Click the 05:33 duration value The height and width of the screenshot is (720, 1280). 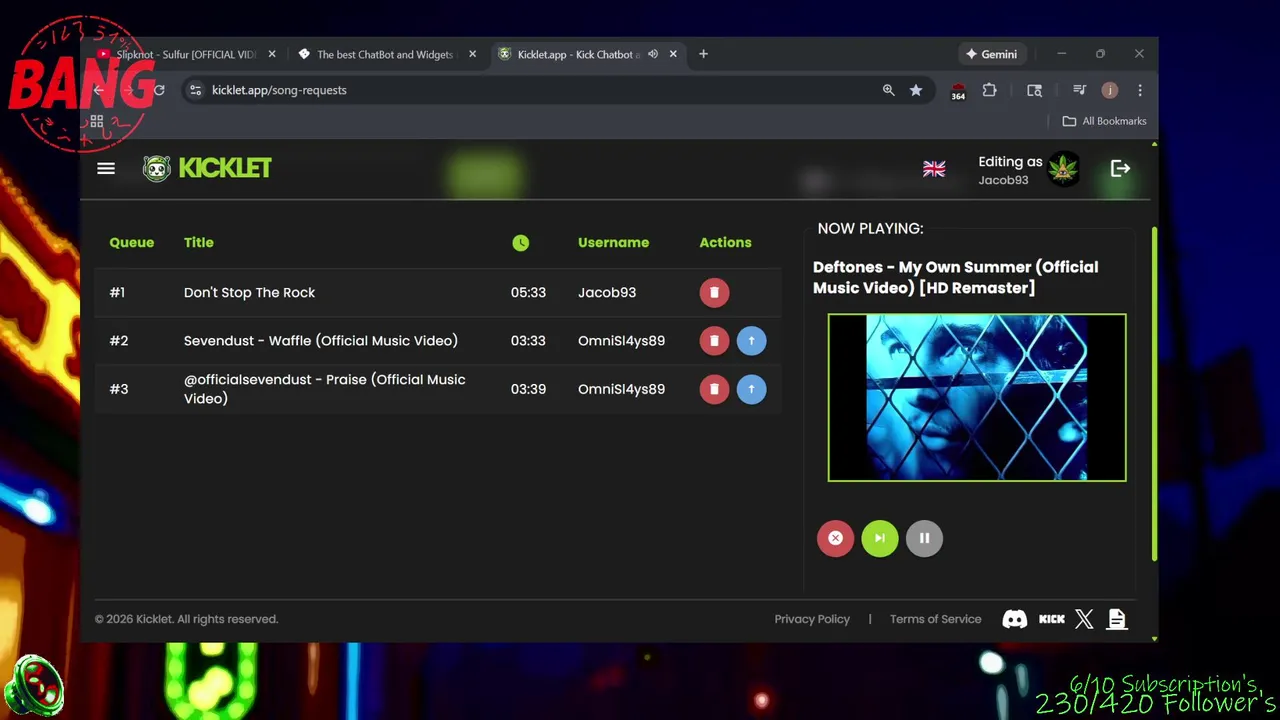[528, 293]
